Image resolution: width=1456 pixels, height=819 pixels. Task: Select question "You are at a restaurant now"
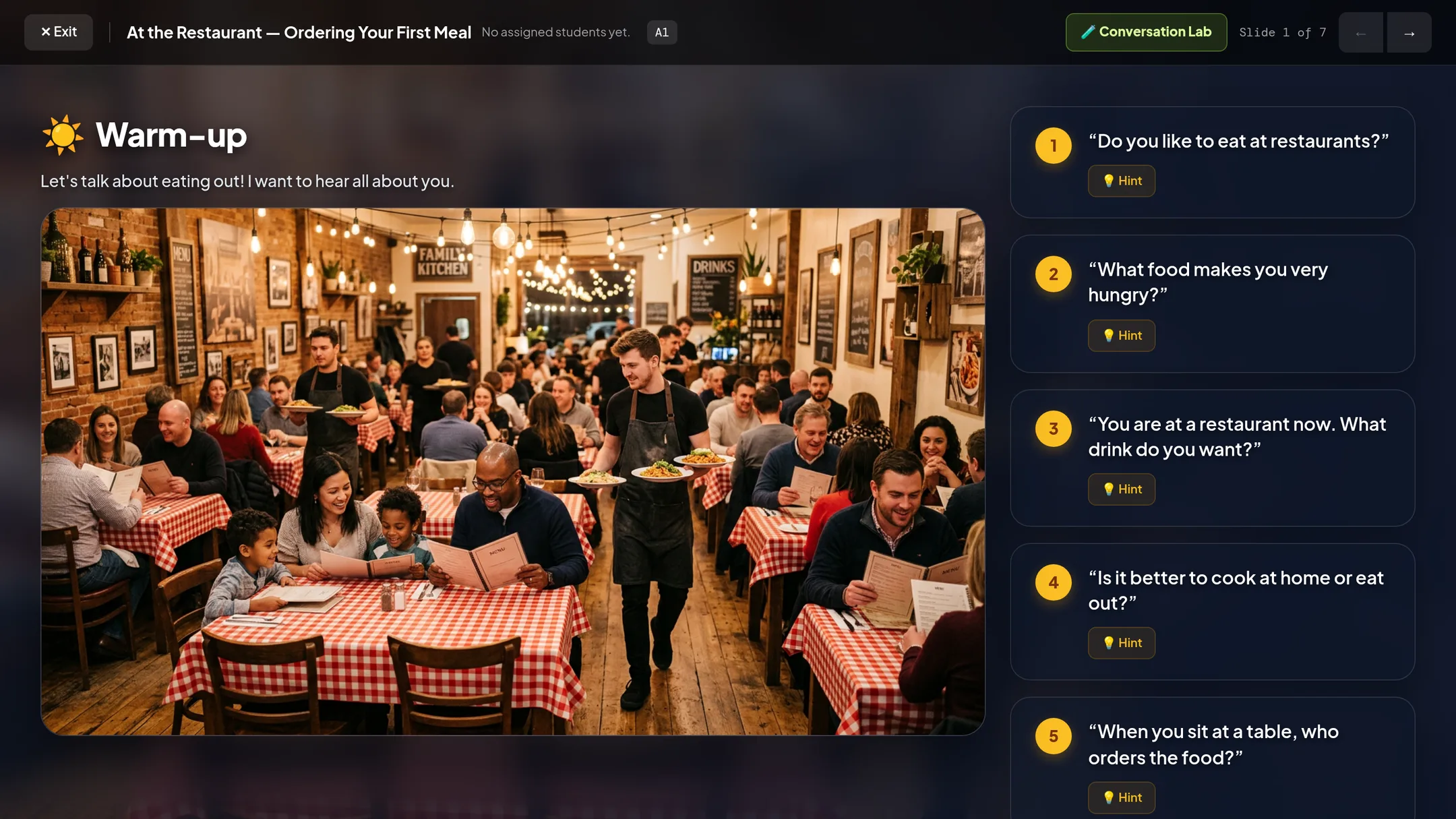click(1237, 437)
